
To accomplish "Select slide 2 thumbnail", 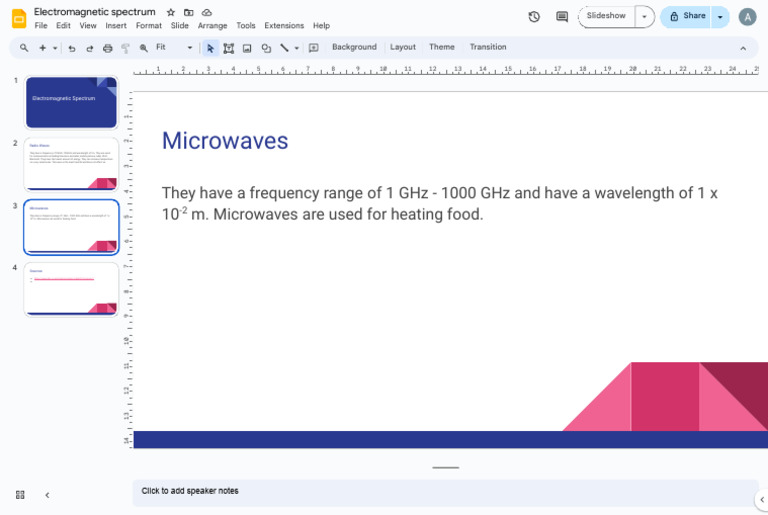I will tap(71, 165).
